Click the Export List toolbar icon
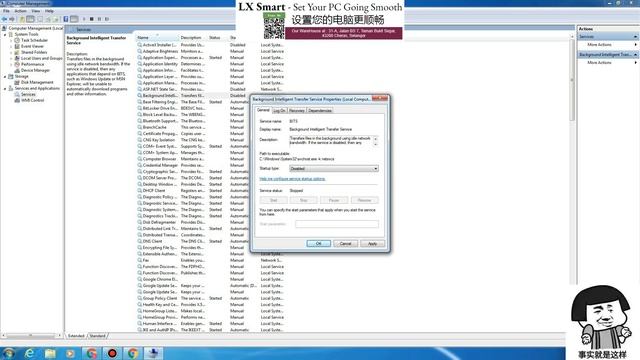The height and width of the screenshot is (360, 640). [x=56, y=19]
